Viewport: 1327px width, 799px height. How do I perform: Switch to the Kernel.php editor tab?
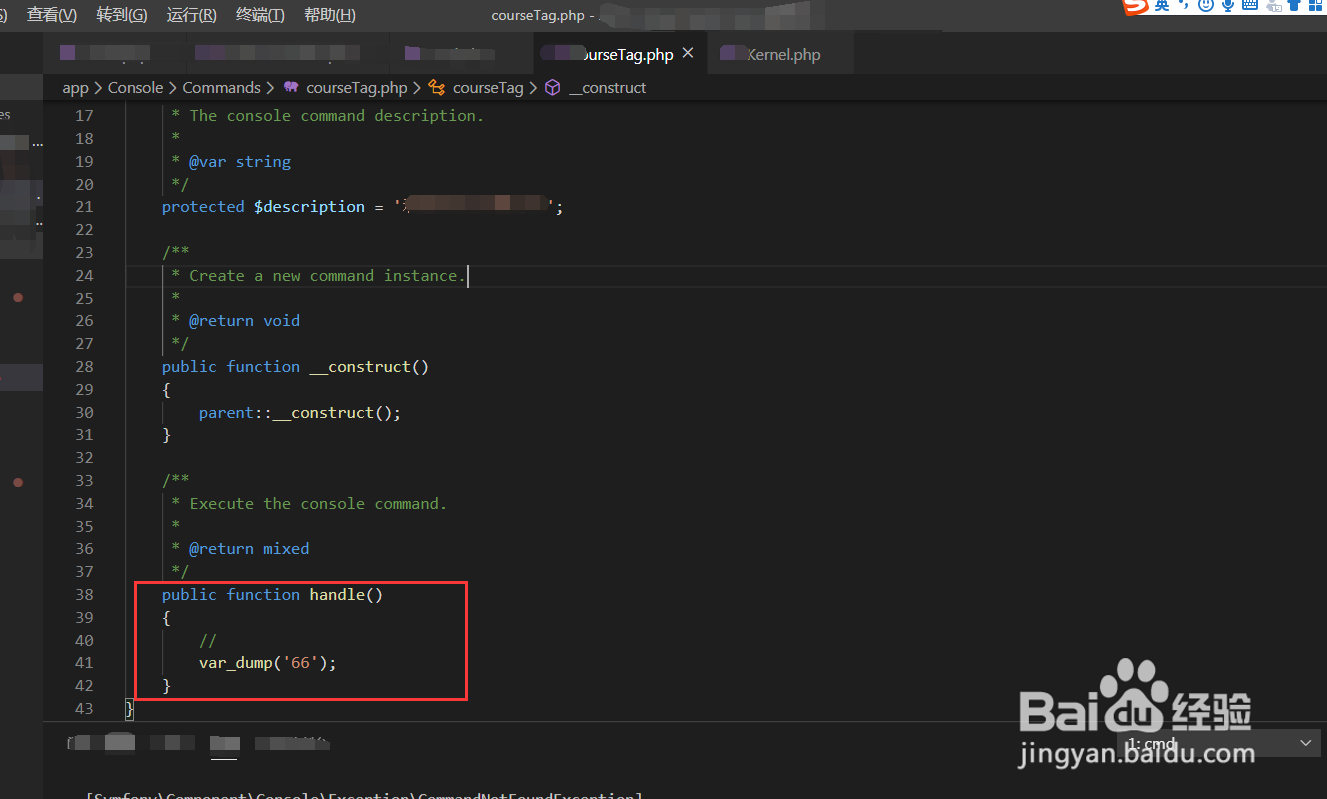point(781,54)
